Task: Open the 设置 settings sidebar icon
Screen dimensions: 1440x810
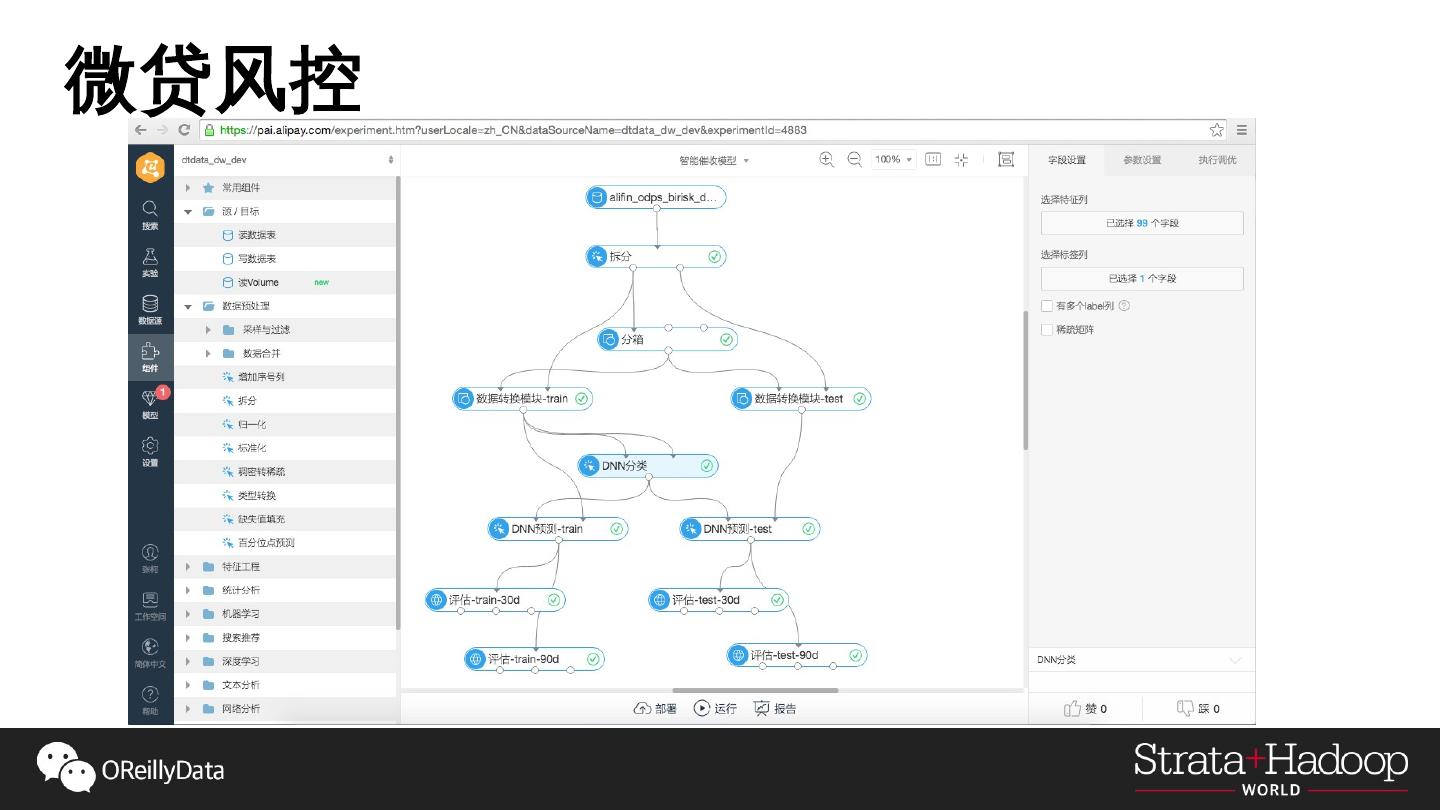Action: coord(149,452)
